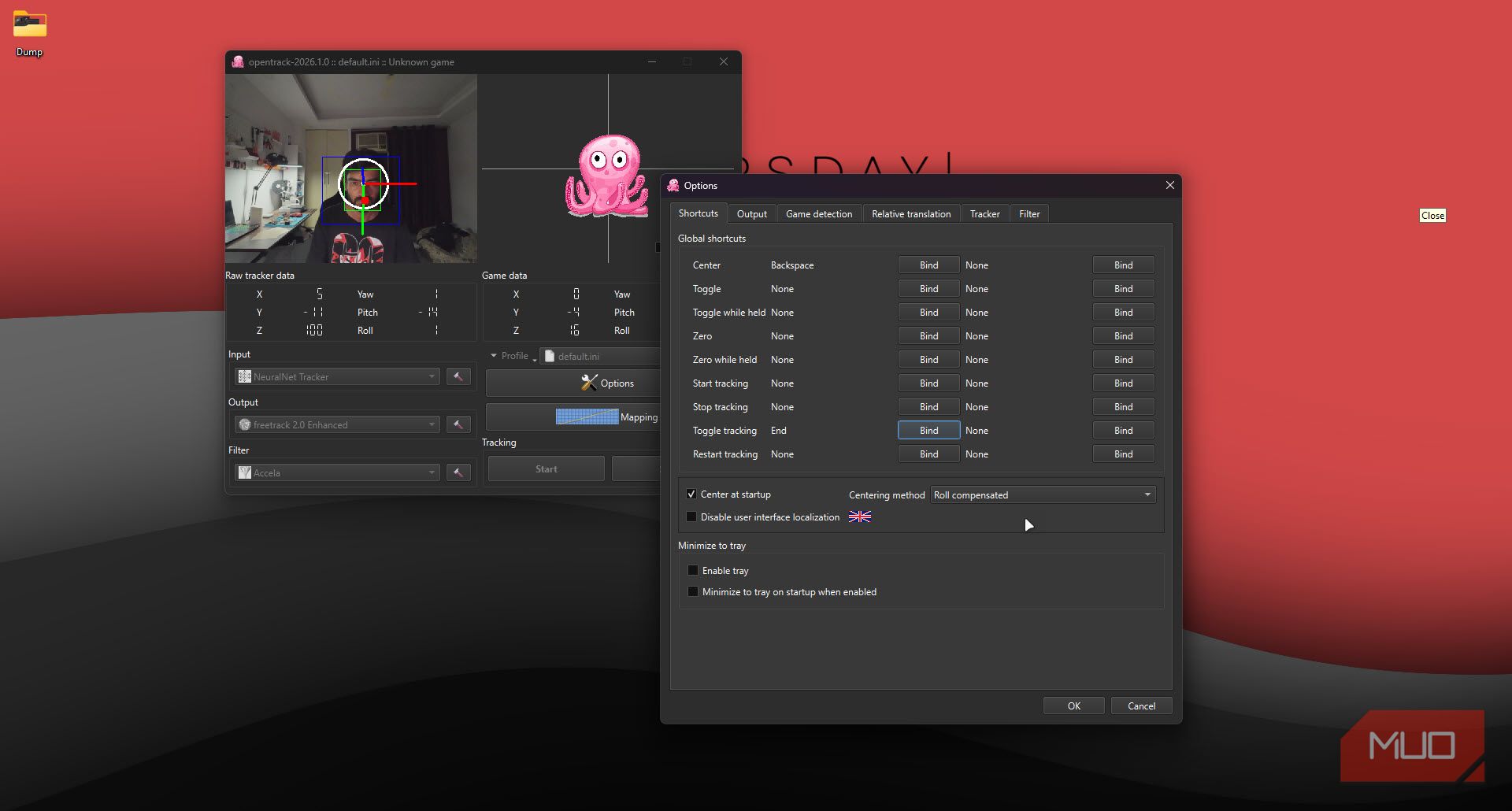Open the Mapping curve editor
The height and width of the screenshot is (811, 1512).
coord(573,417)
